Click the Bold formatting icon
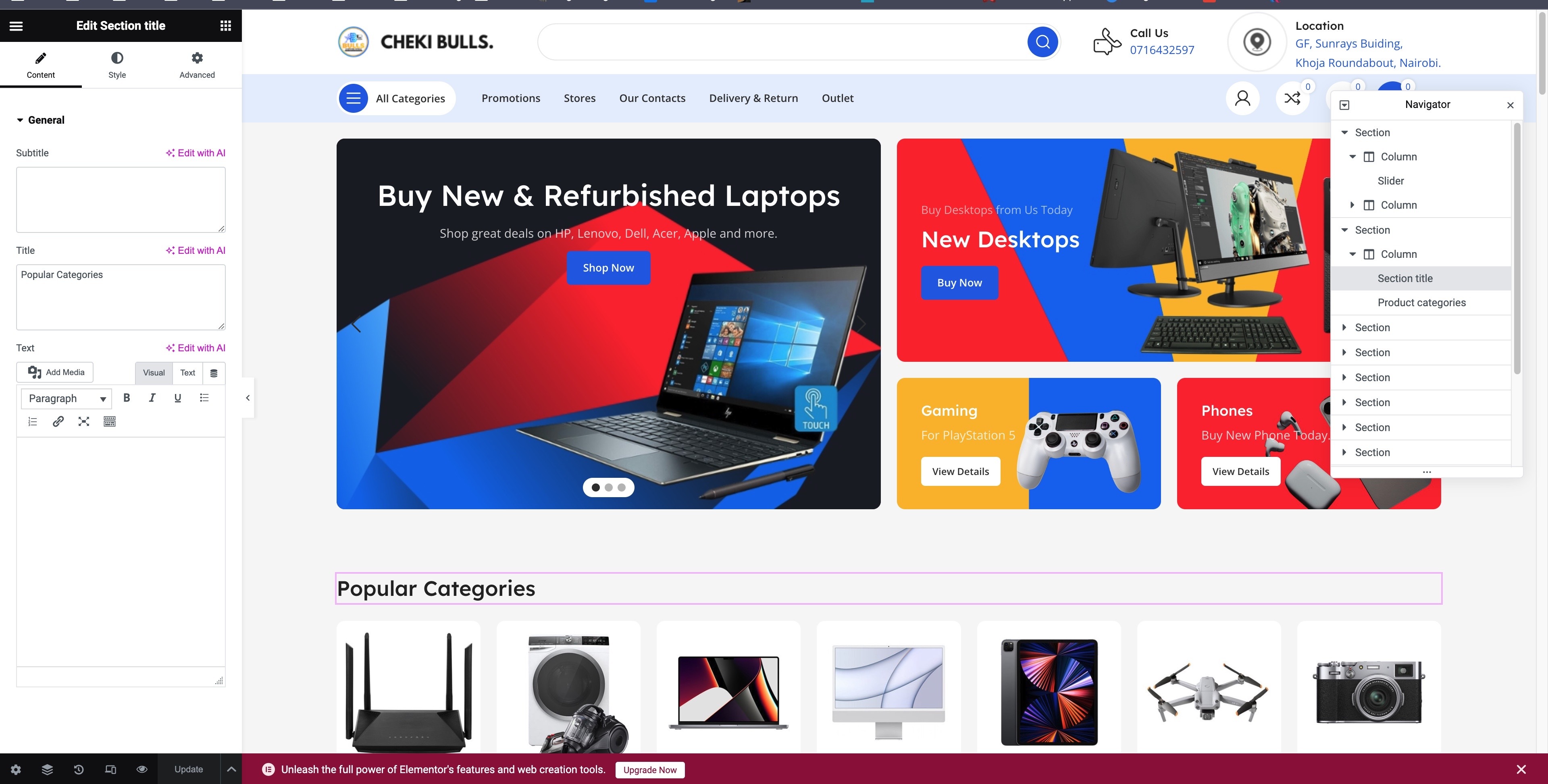The width and height of the screenshot is (1548, 784). tap(126, 398)
